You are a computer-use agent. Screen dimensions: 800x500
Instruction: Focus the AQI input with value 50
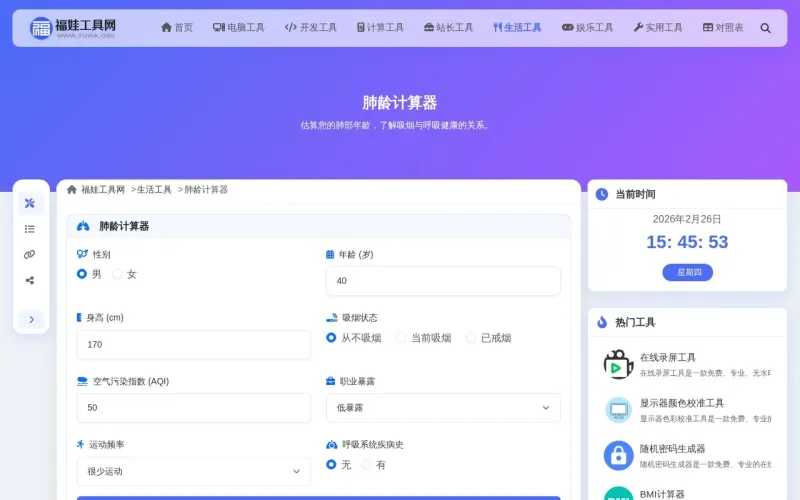[194, 408]
